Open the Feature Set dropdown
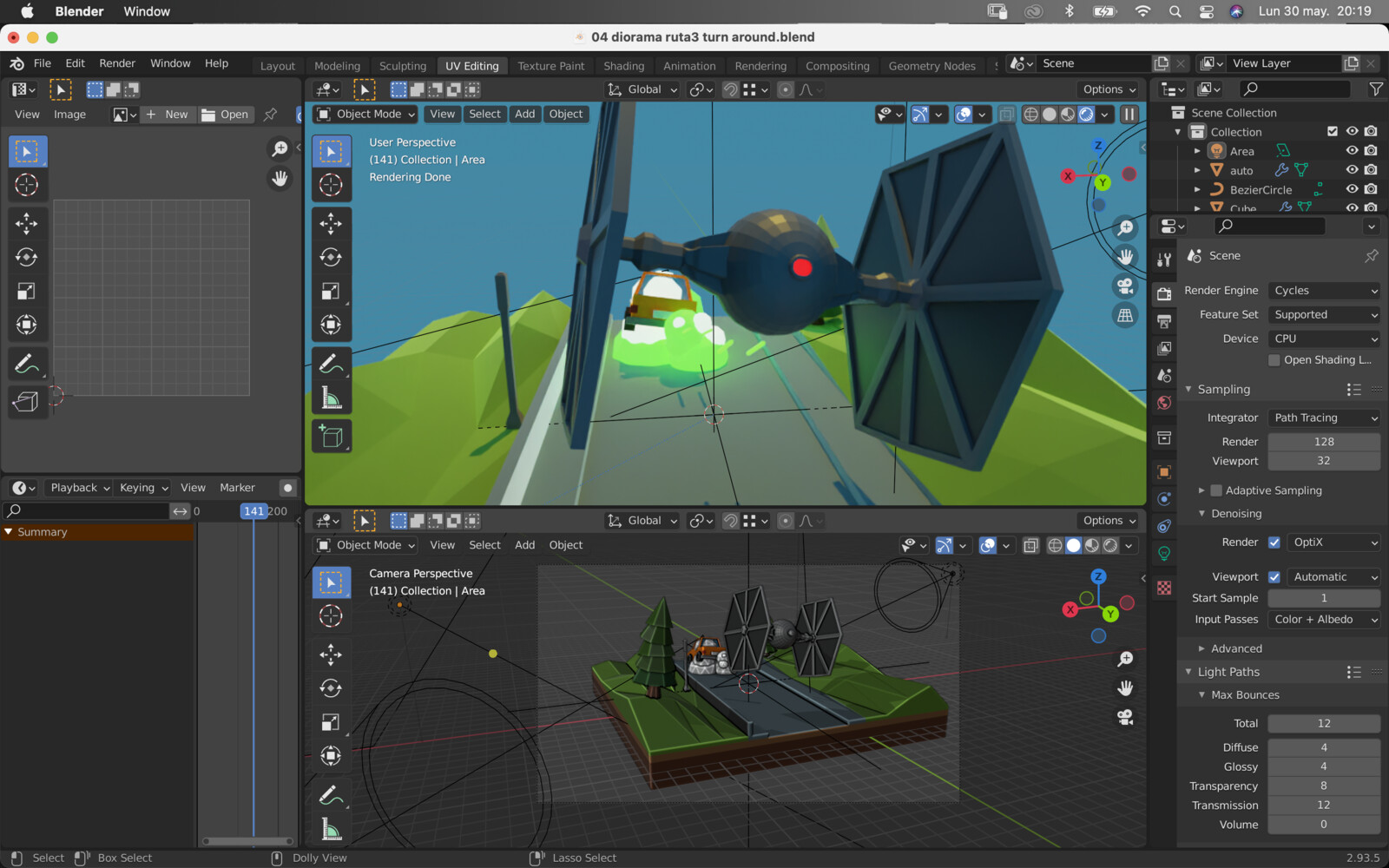Viewport: 1389px width, 868px height. pos(1324,315)
